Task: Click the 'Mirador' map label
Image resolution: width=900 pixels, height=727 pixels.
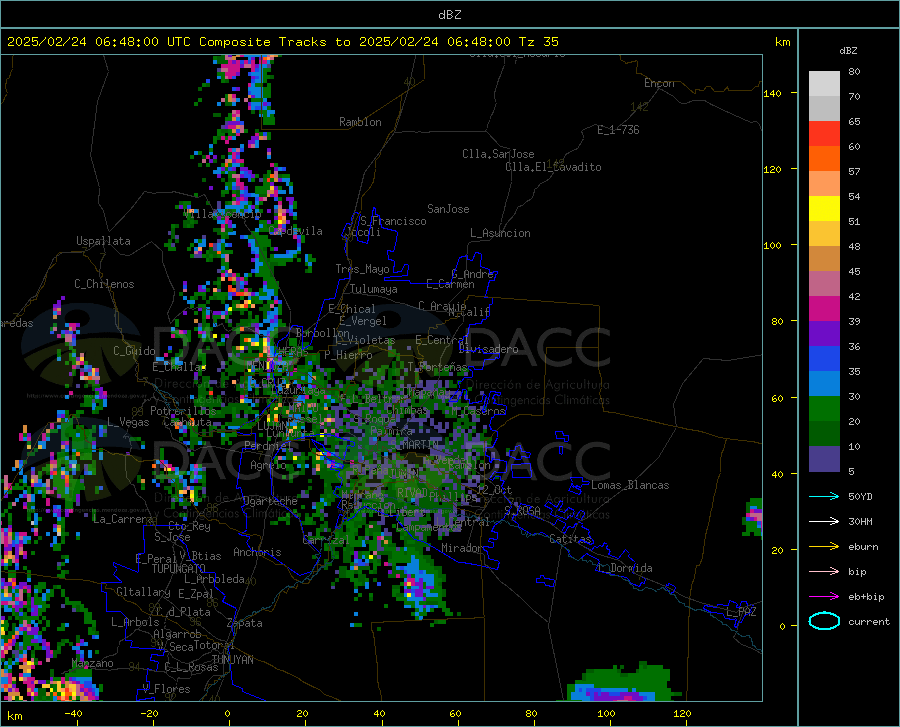Action: tap(461, 548)
